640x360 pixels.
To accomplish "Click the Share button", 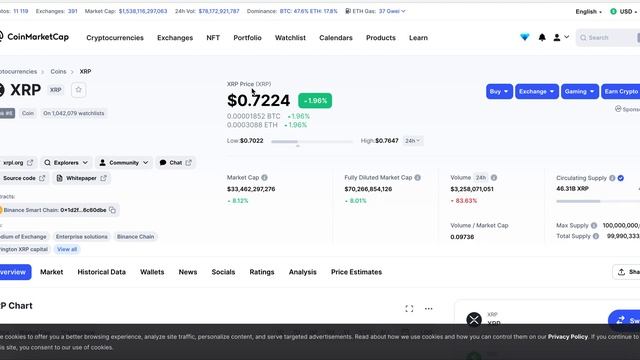I will pos(627,272).
